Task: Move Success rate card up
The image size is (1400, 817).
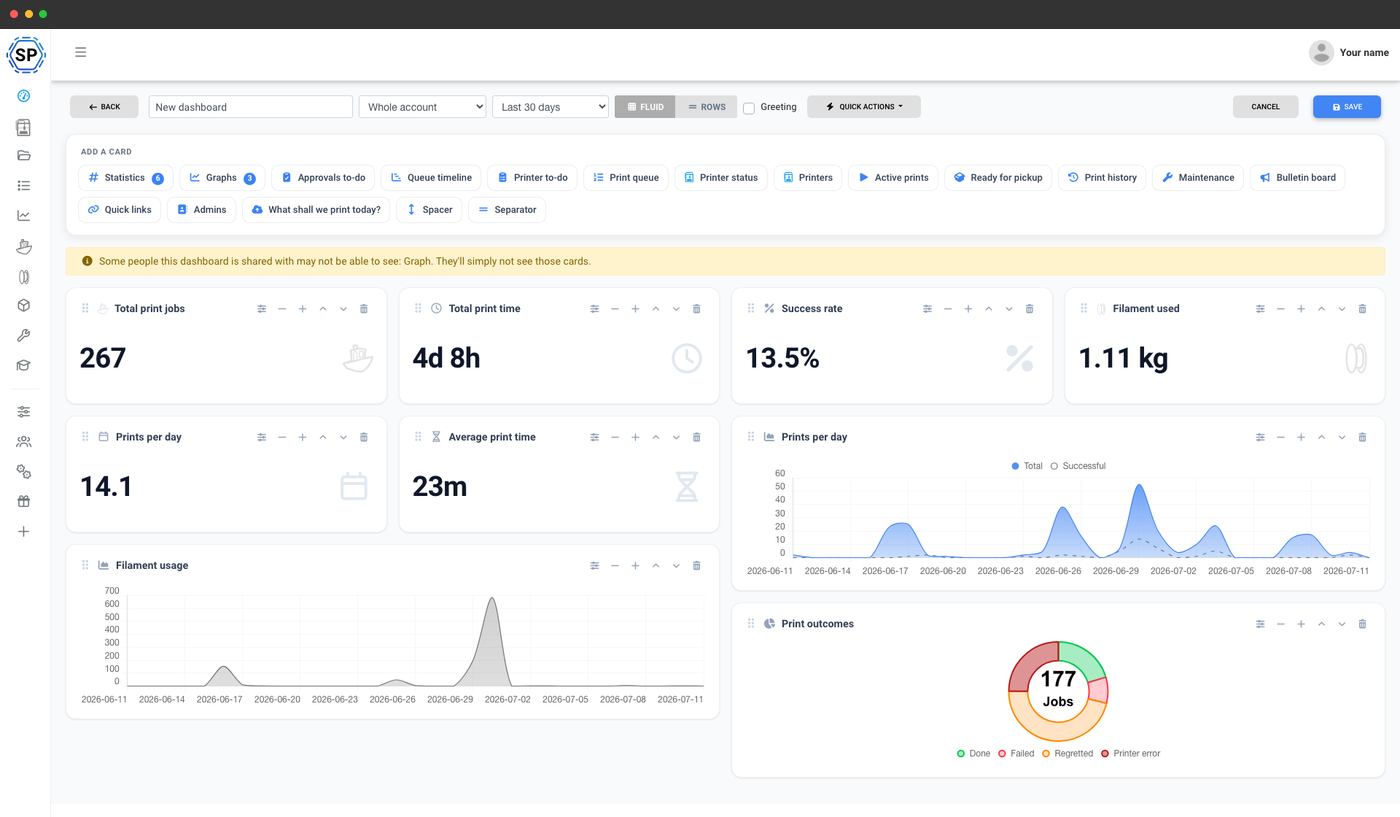Action: [x=989, y=309]
